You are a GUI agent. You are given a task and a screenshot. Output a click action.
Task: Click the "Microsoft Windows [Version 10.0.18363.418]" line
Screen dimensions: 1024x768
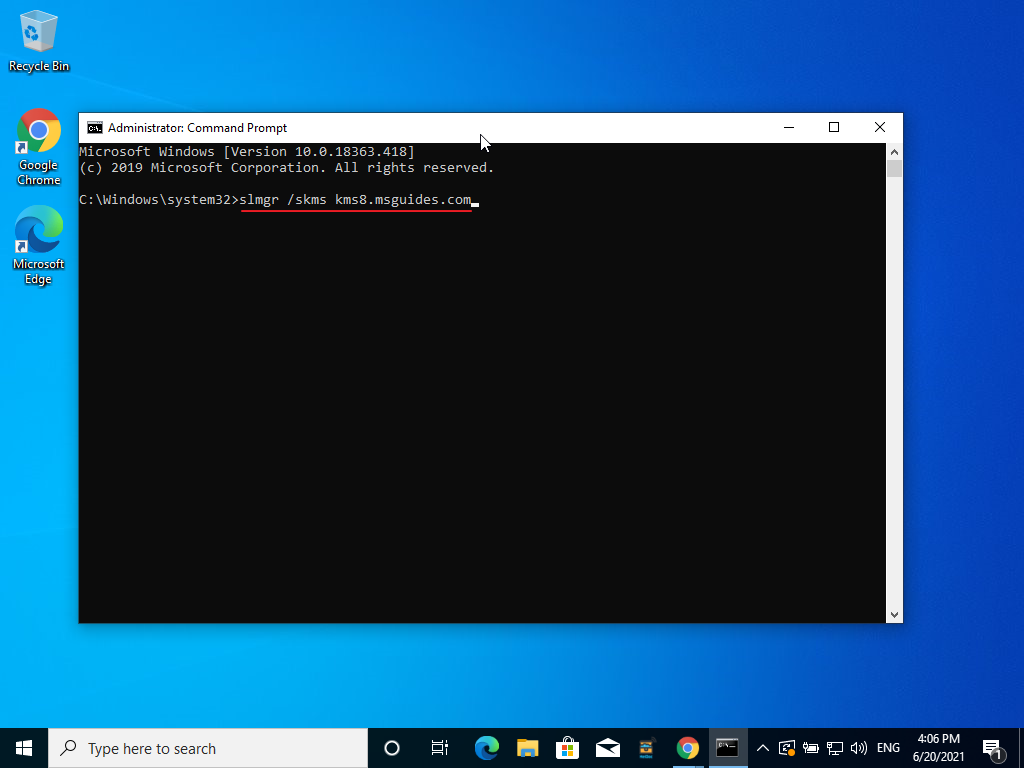(x=247, y=152)
